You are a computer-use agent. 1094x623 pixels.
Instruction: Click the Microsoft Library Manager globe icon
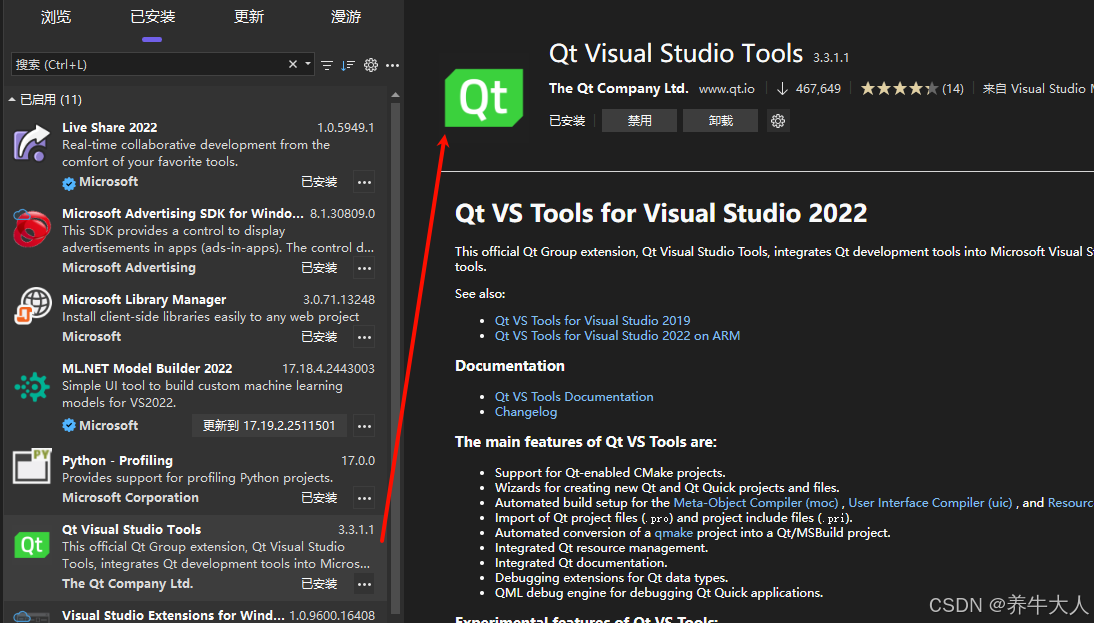tap(33, 306)
